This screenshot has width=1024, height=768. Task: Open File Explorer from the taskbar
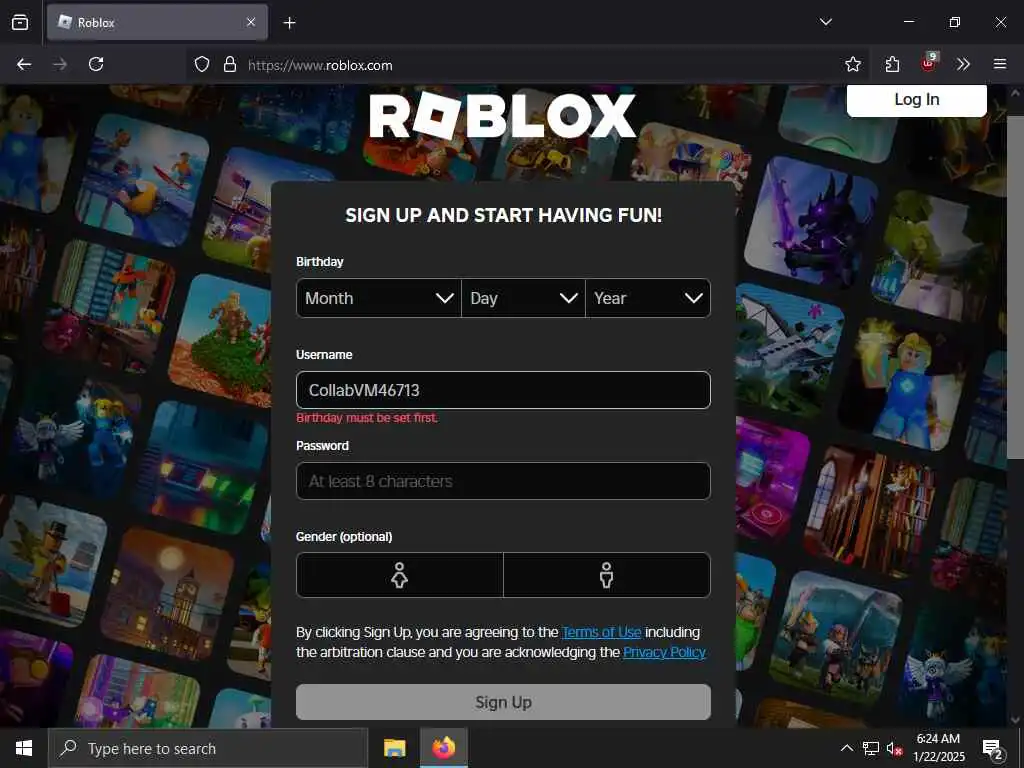coord(394,748)
